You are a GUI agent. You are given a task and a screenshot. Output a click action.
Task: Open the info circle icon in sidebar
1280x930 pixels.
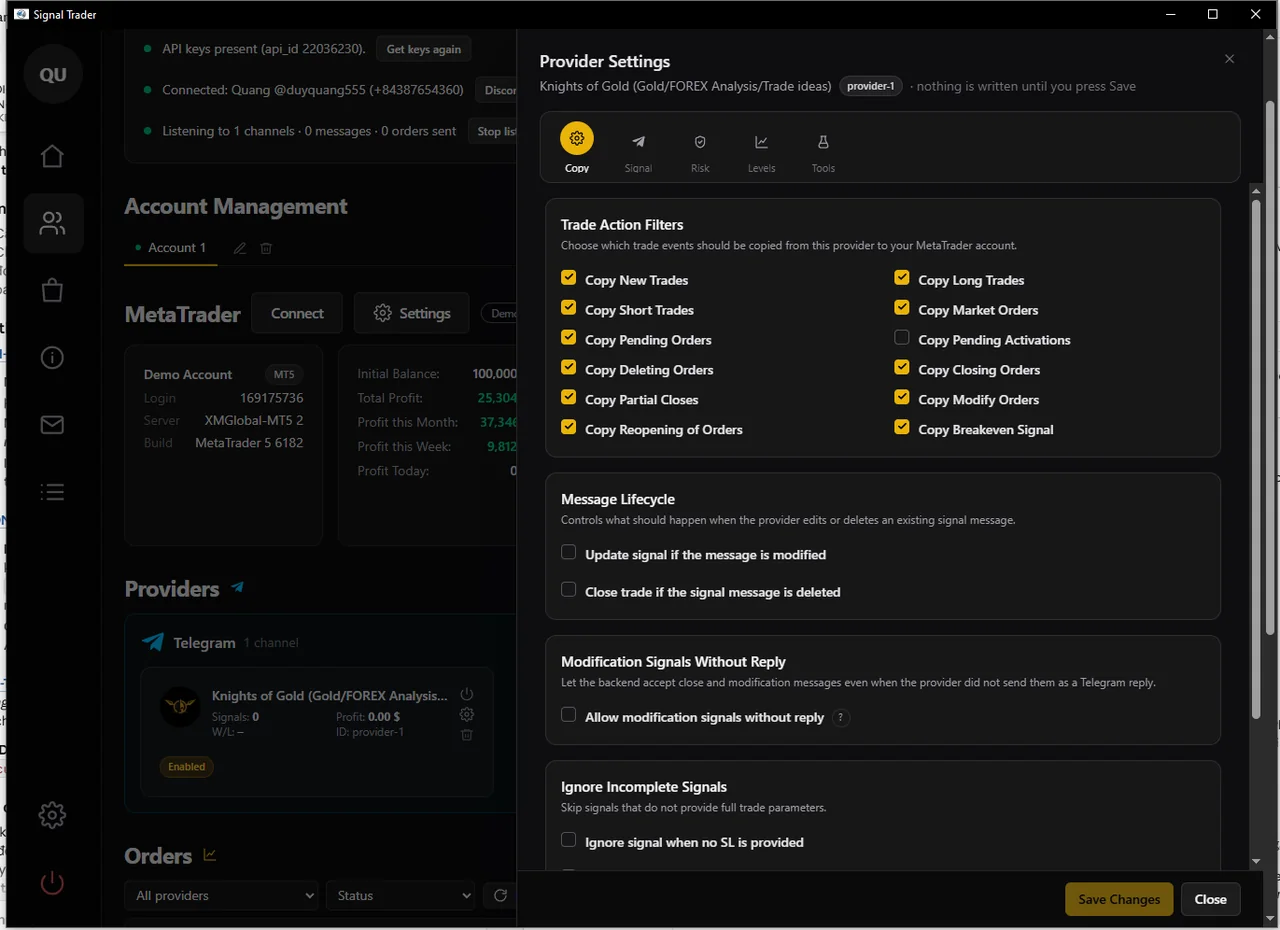click(52, 357)
